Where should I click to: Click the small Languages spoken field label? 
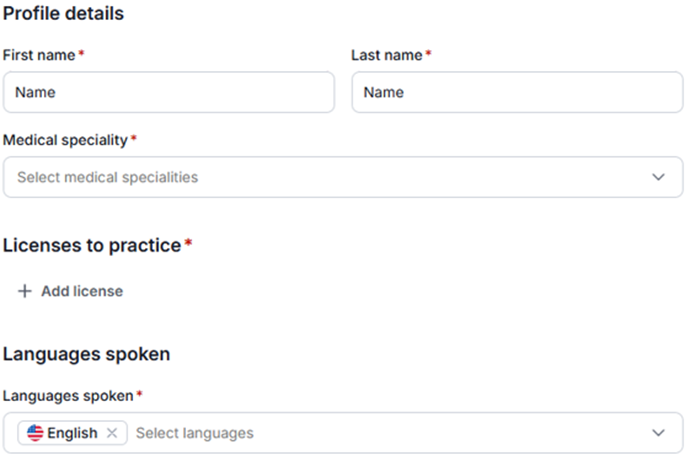coord(68,396)
